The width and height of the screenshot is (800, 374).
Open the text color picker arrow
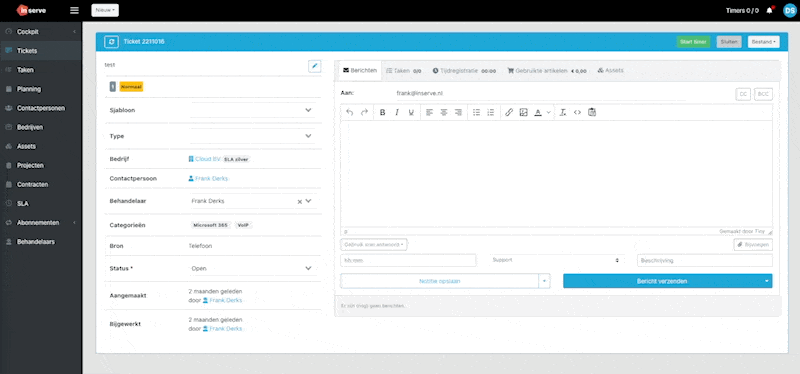548,112
